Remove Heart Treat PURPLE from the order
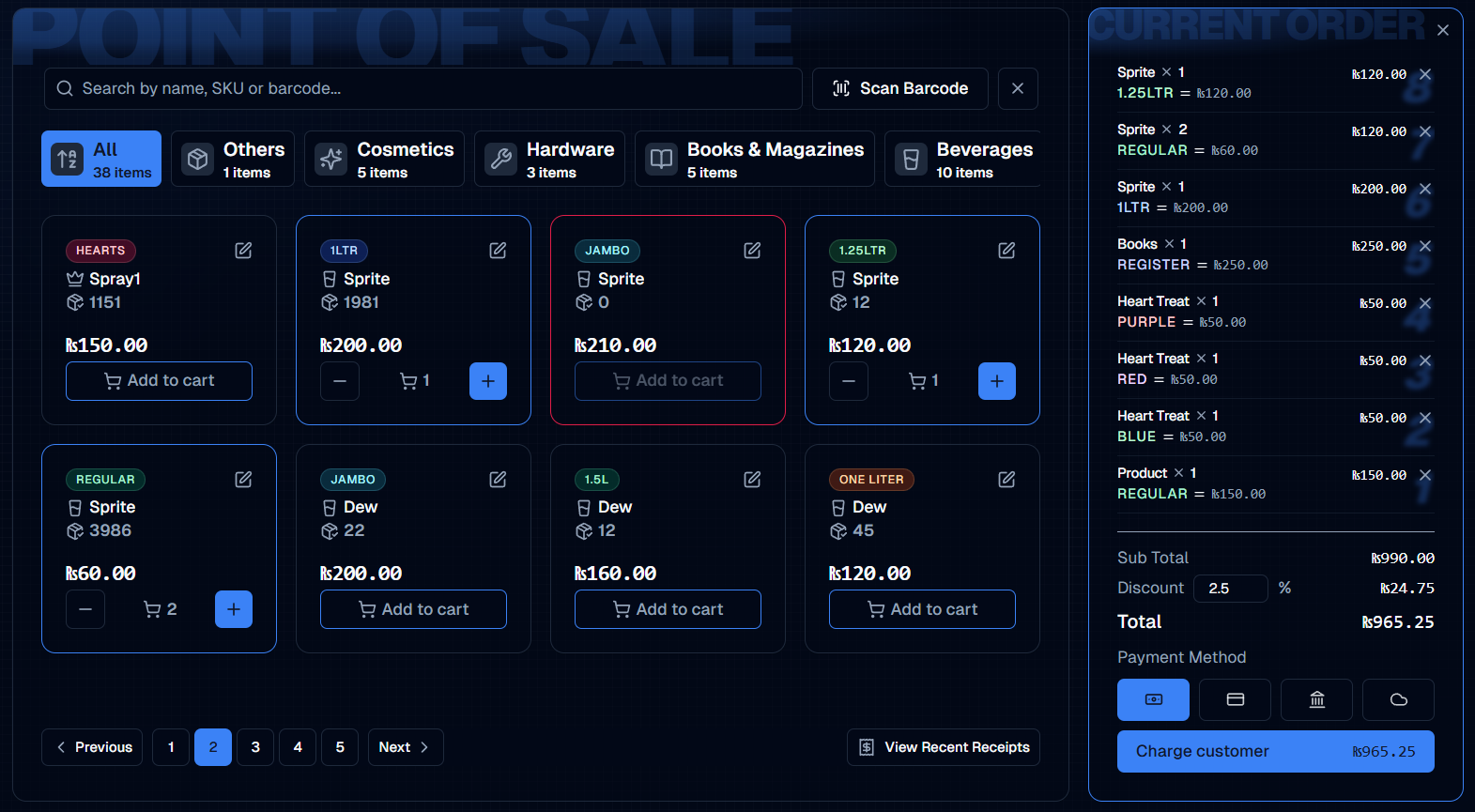Viewport: 1475px width, 812px height. point(1425,303)
